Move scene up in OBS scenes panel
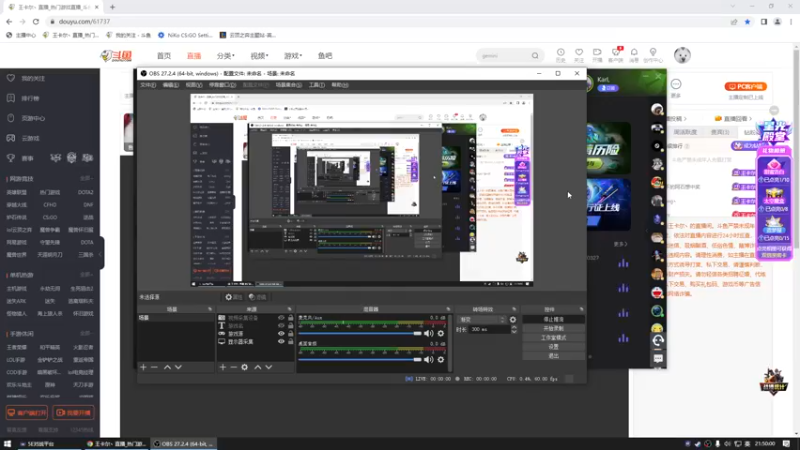Image resolution: width=800 pixels, height=450 pixels. click(x=167, y=367)
